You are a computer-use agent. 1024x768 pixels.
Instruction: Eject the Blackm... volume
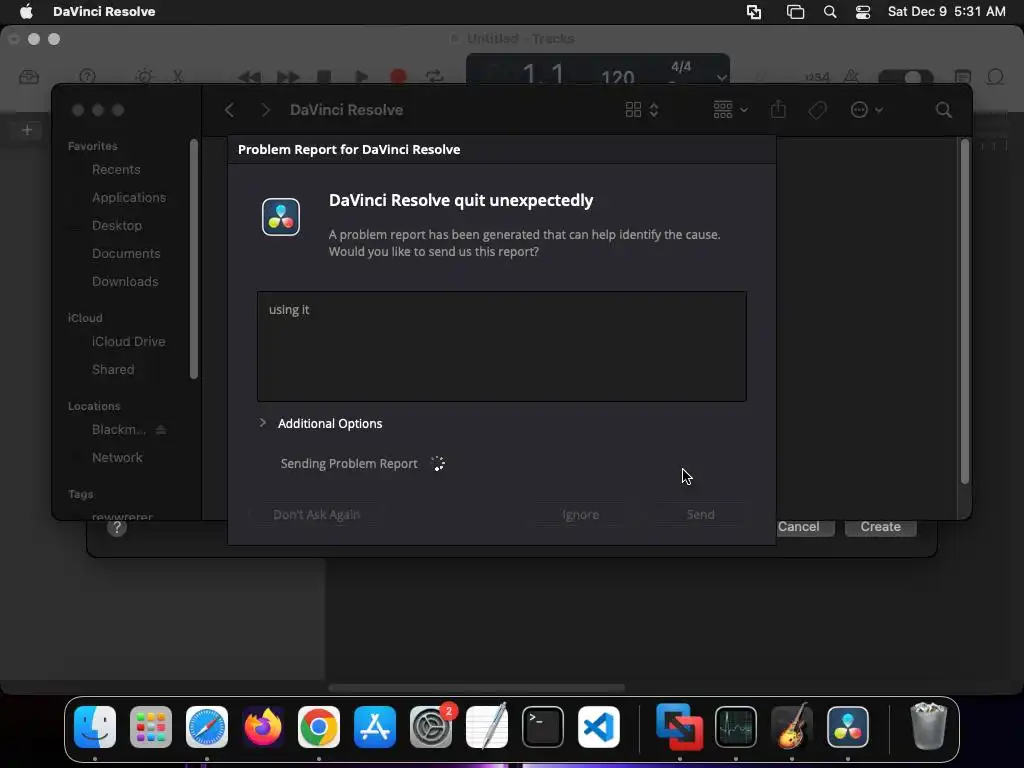(x=161, y=430)
